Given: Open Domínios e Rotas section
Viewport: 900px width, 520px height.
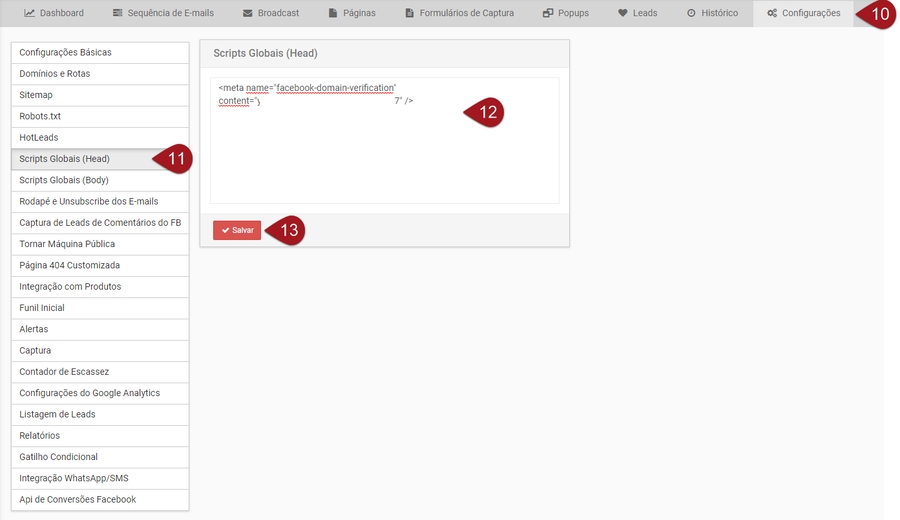Looking at the screenshot, I should click(x=55, y=74).
